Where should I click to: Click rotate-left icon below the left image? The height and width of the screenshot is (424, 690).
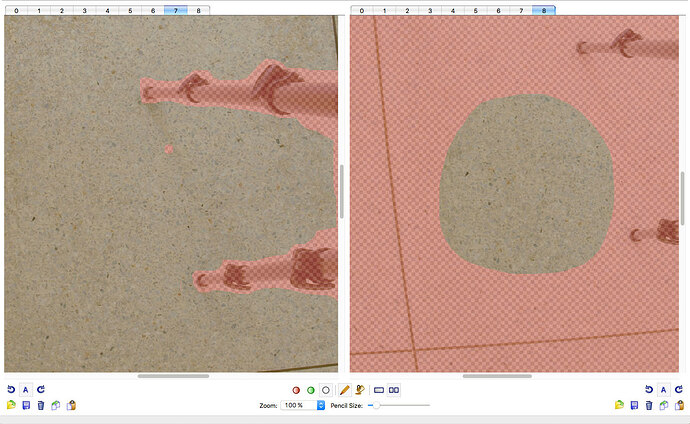[x=11, y=389]
